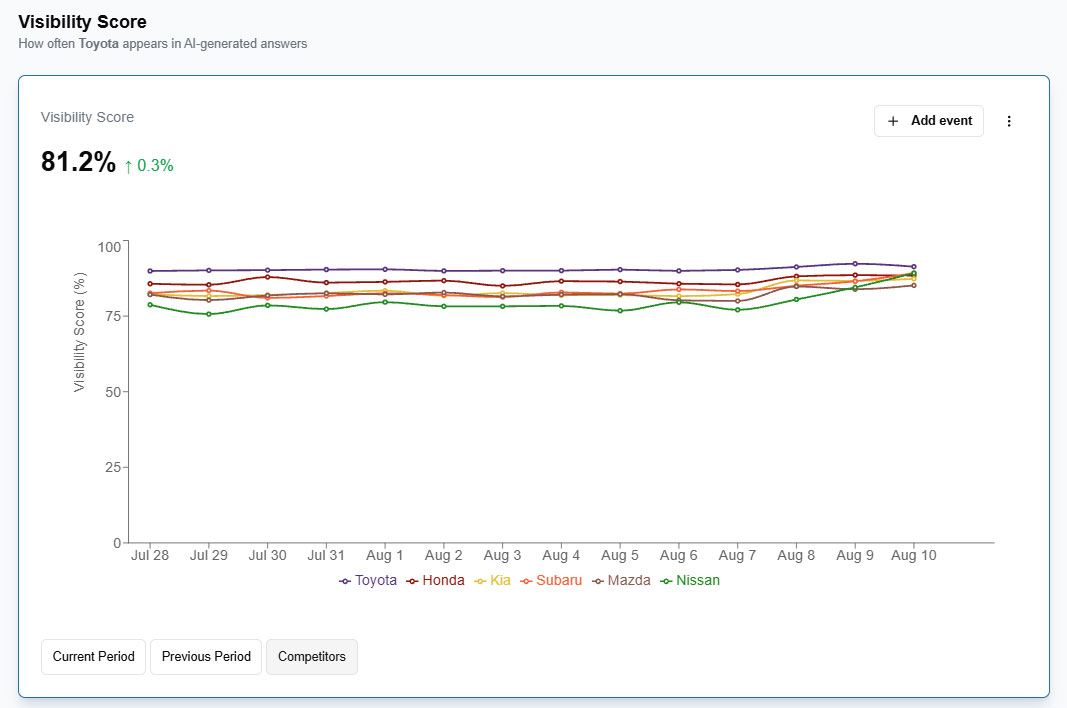Screen dimensions: 1067x708
Task: Click Toyota's Jul 28 data point
Action: [x=150, y=271]
